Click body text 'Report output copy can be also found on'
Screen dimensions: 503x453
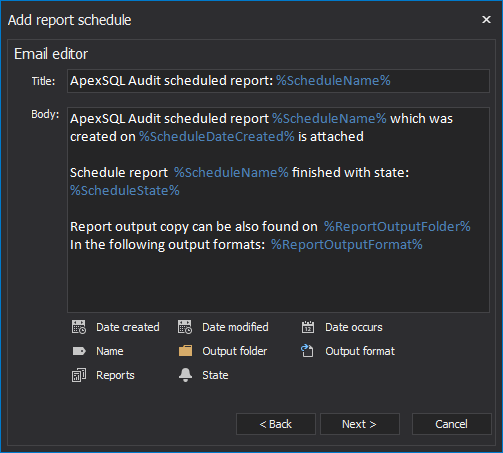[x=194, y=227]
